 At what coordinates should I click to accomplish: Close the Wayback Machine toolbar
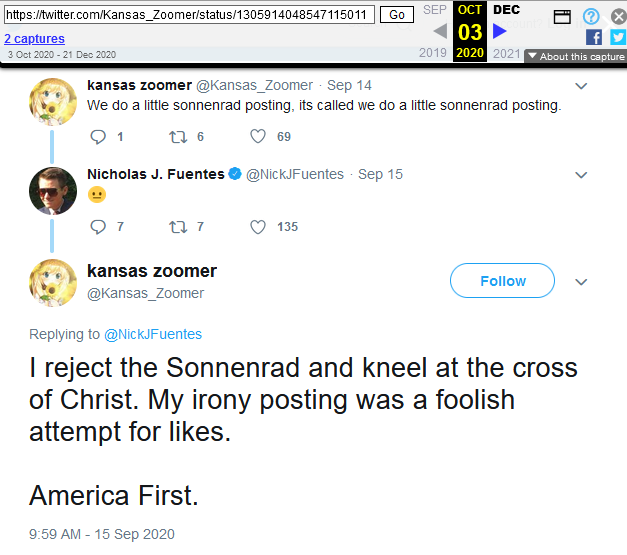point(618,16)
